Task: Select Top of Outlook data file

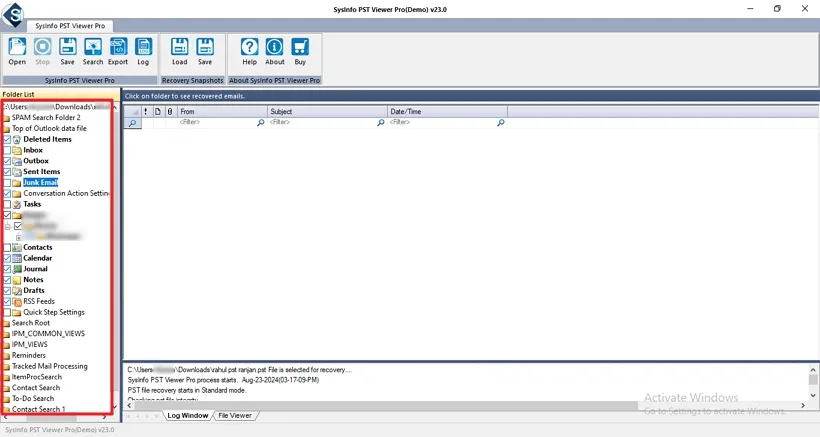Action: 49,129
